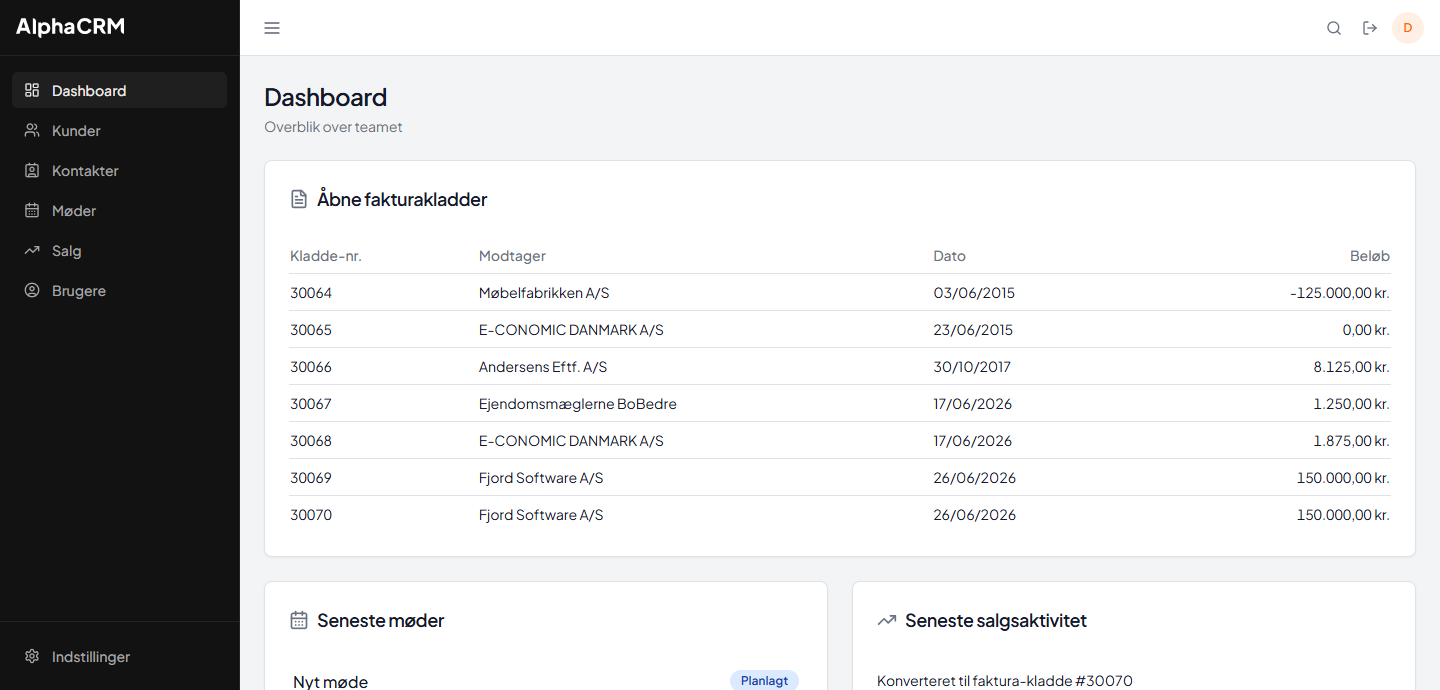Open draft 30065 row
Viewport: 1440px width, 690px height.
pos(840,330)
